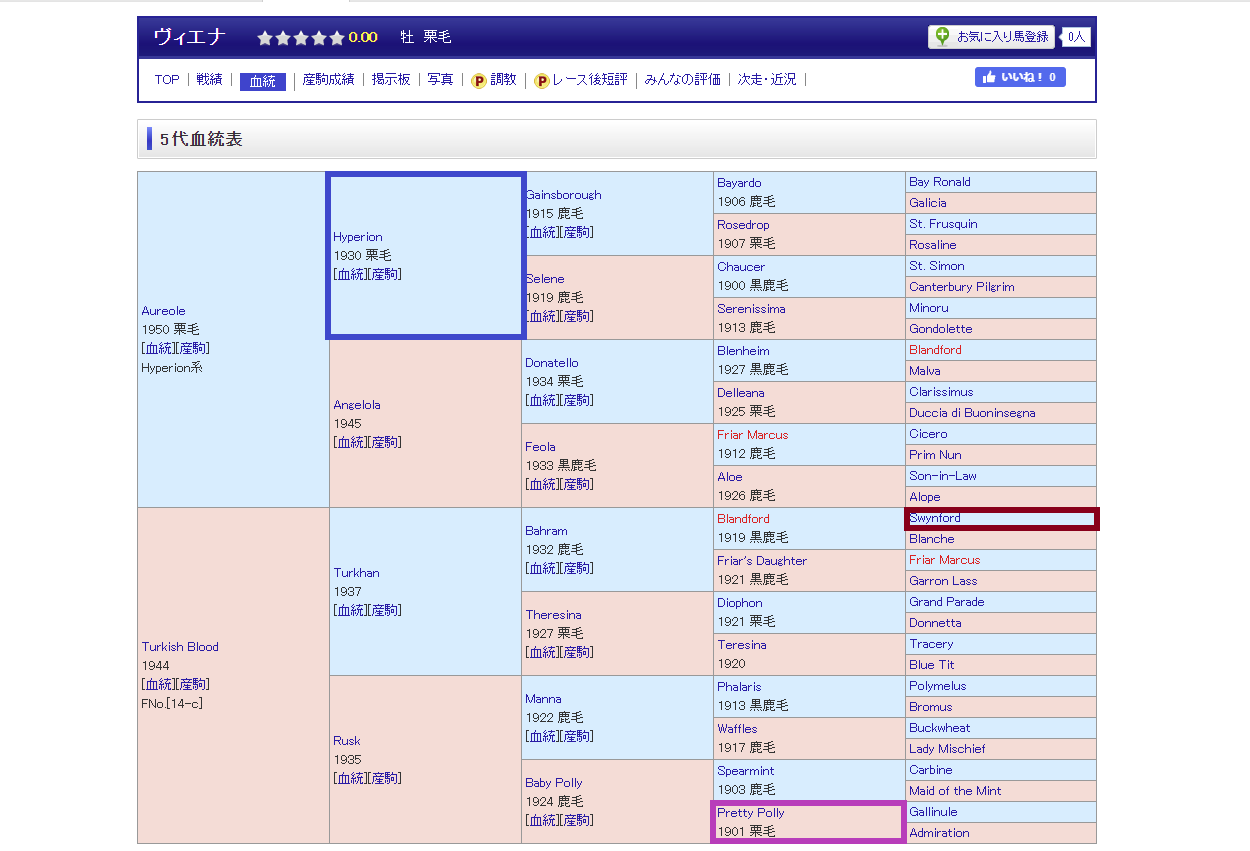Viewport: 1250px width, 851px height.
Task: Switch to the 戦績 tab
Action: click(x=209, y=79)
